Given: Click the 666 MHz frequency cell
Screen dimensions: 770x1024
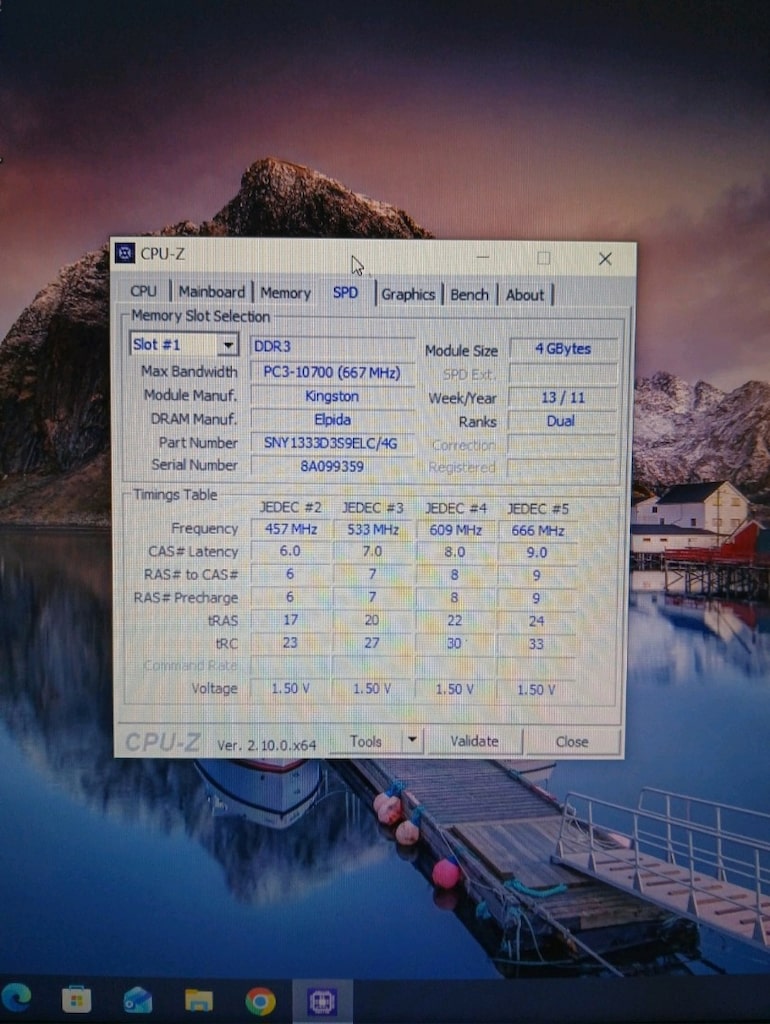Looking at the screenshot, I should click(x=537, y=530).
